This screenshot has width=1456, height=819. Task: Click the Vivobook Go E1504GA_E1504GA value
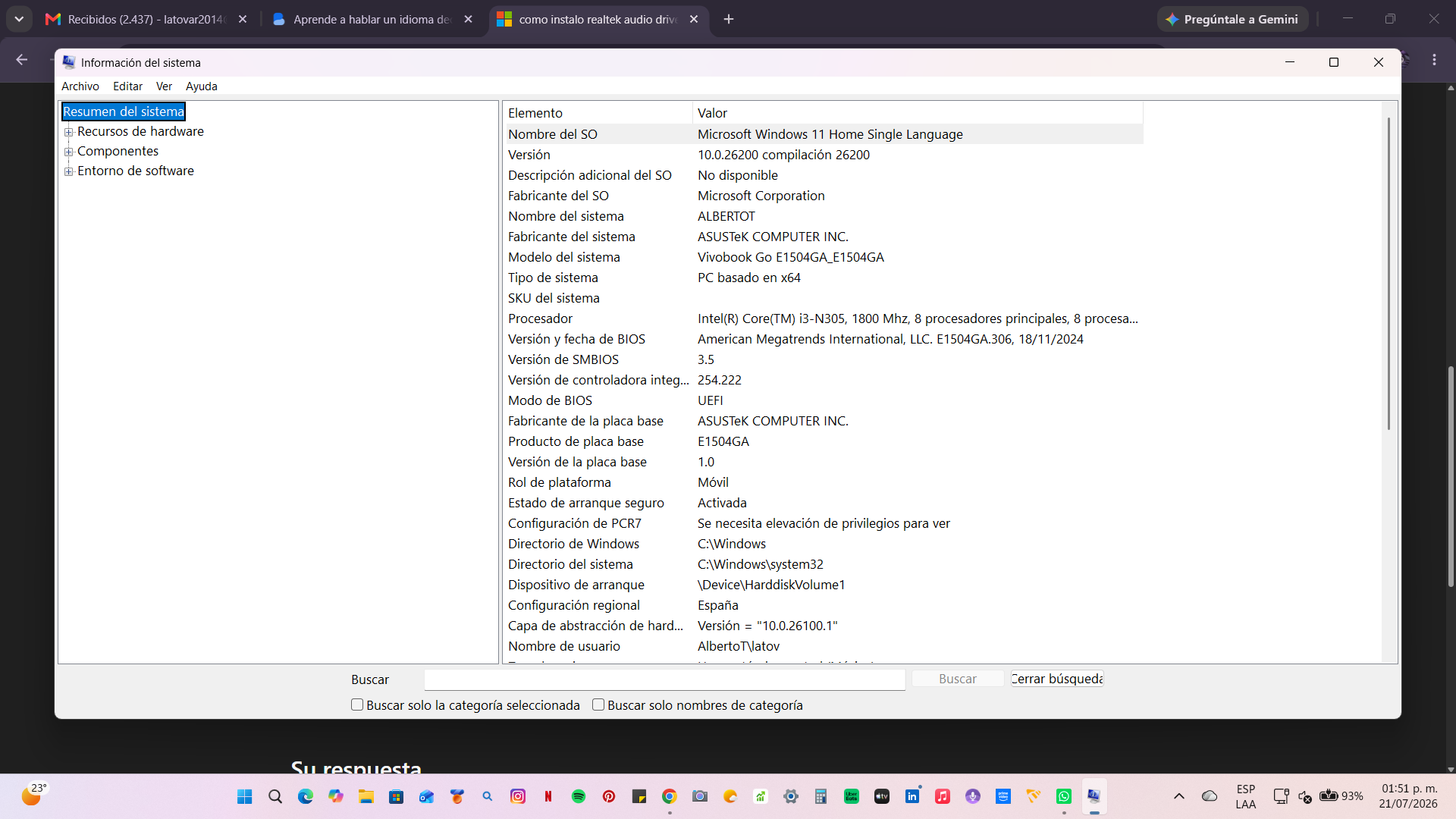(791, 257)
